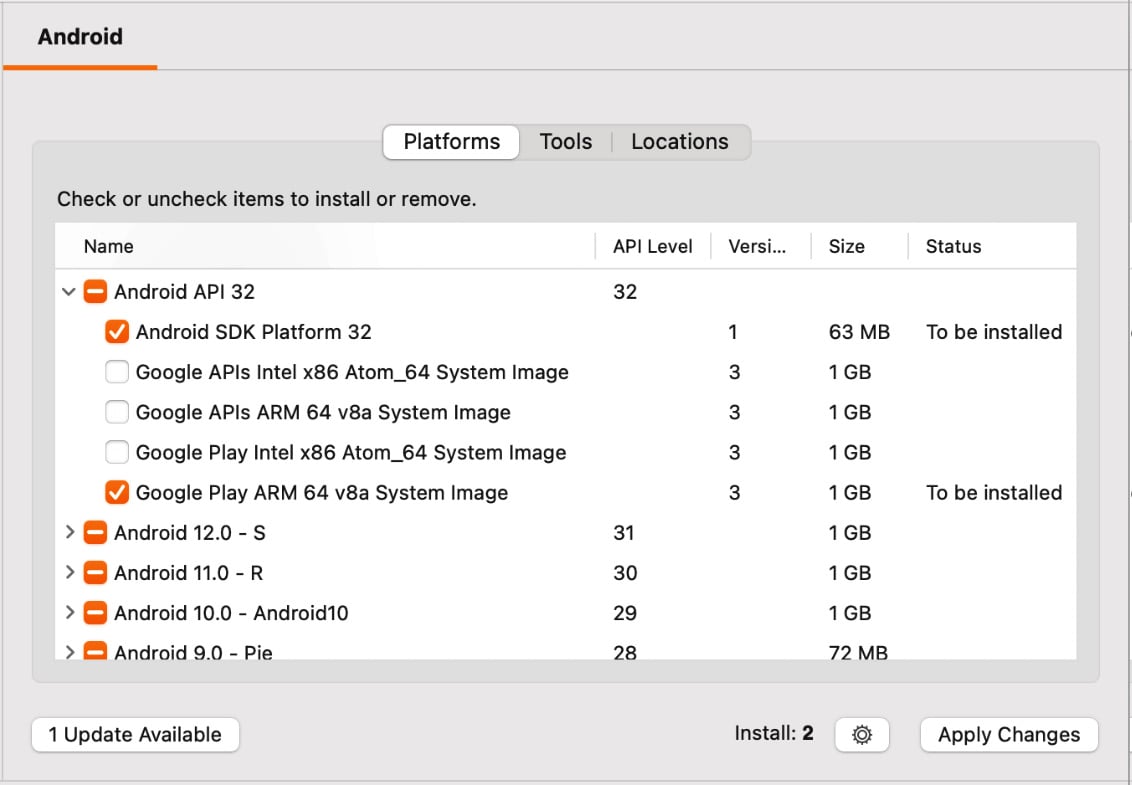Toggle the Android 12.0 - S checkbox
The height and width of the screenshot is (785, 1132).
click(95, 533)
